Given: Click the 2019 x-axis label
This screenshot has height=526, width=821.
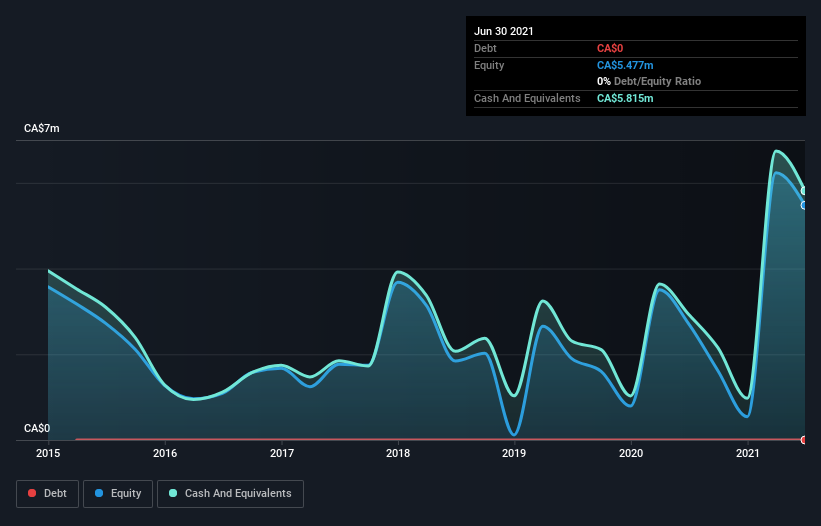Looking at the screenshot, I should [x=514, y=453].
